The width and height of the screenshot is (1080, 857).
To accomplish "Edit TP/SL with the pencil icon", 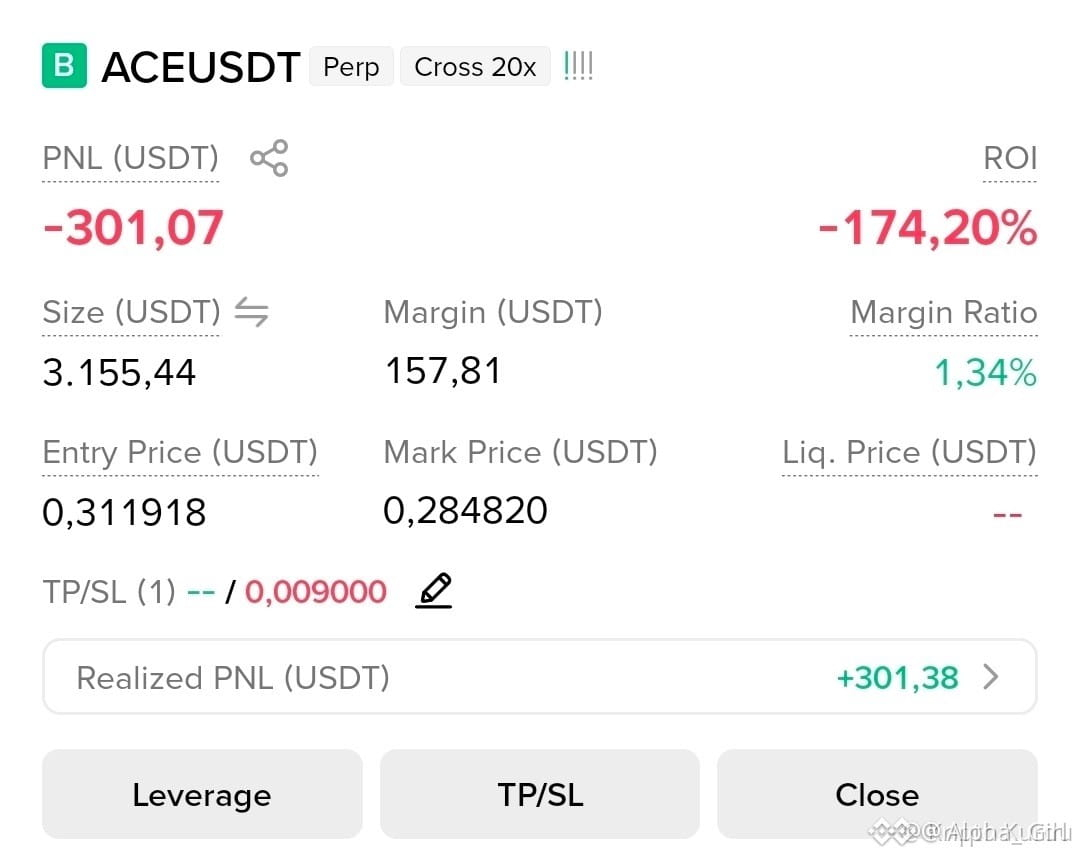I will click(434, 590).
